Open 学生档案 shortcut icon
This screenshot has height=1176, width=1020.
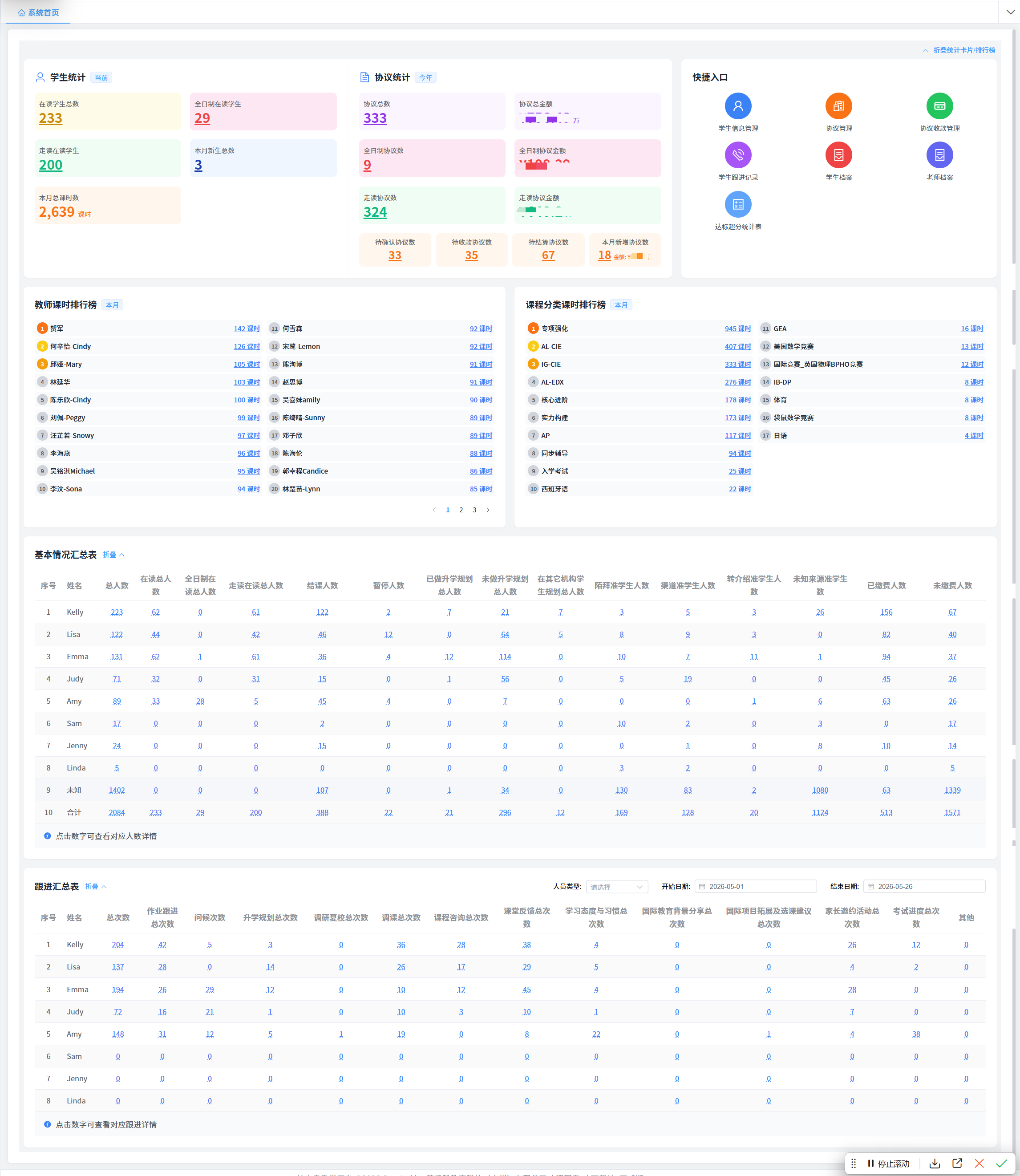tap(838, 155)
